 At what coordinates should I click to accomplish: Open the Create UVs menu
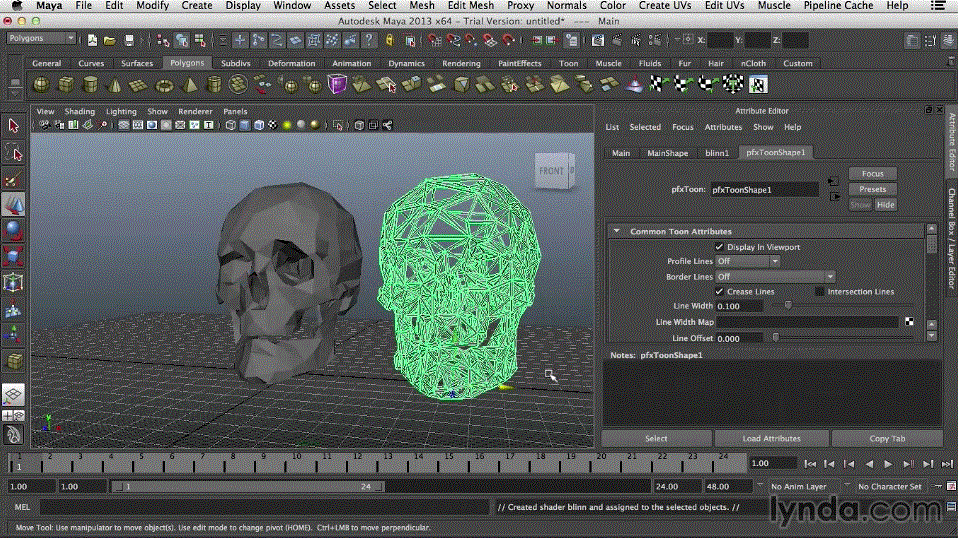[665, 5]
